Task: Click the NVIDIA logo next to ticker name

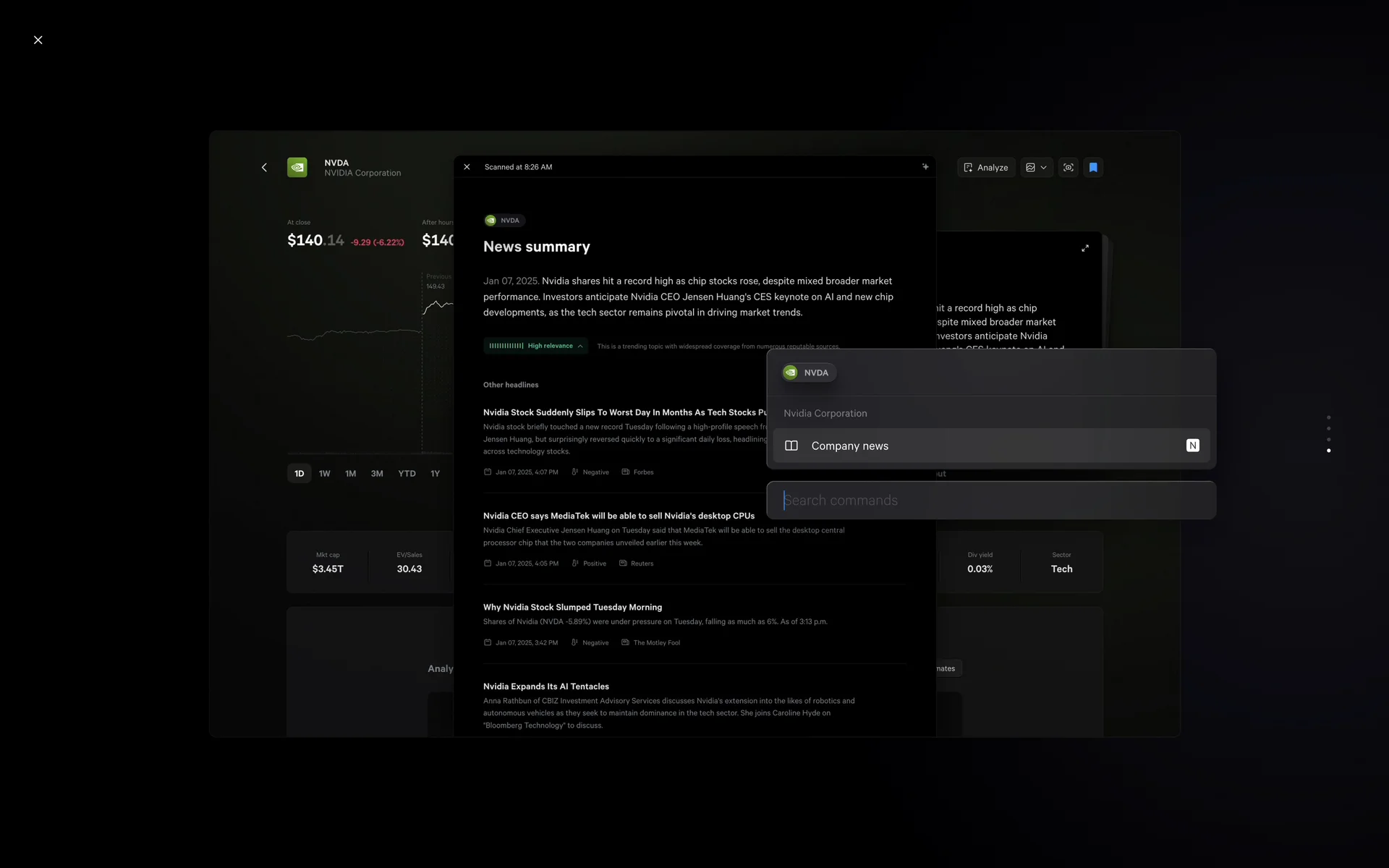Action: [297, 167]
